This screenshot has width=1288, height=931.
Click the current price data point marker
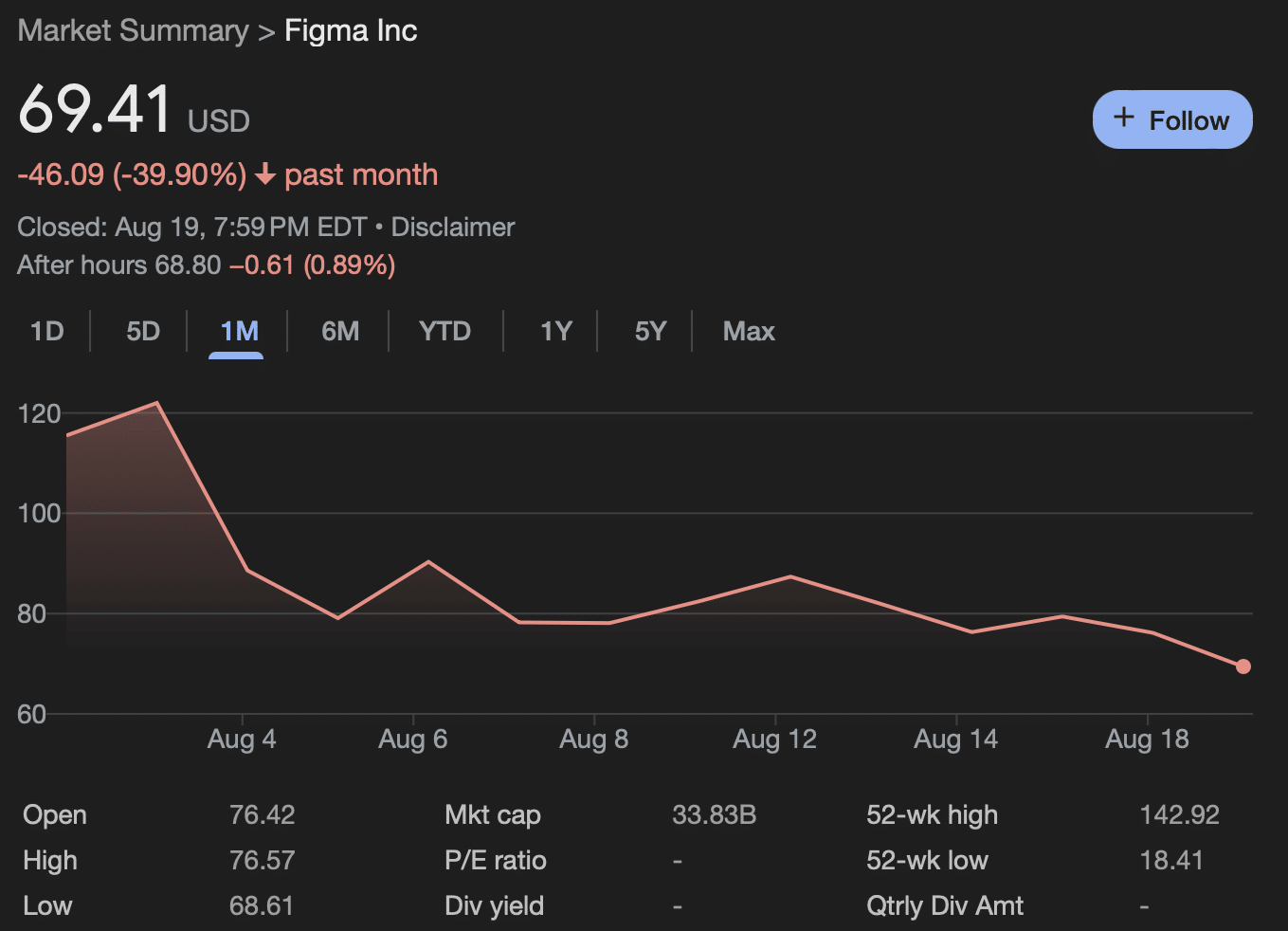tap(1243, 666)
